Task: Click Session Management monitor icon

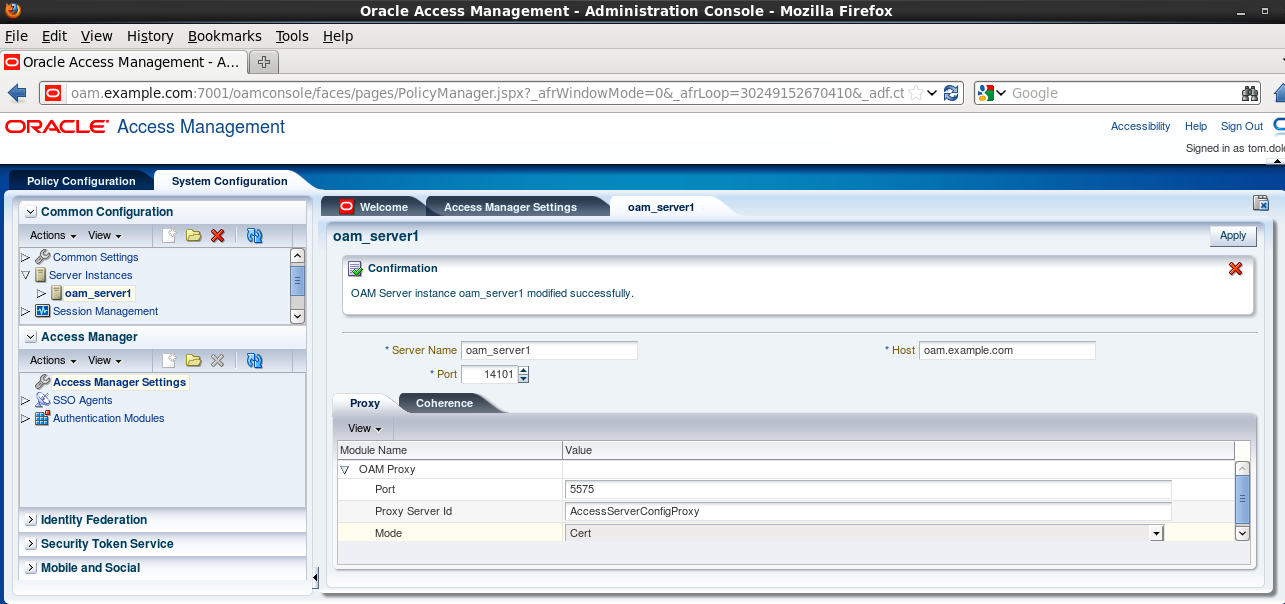Action: click(x=42, y=311)
